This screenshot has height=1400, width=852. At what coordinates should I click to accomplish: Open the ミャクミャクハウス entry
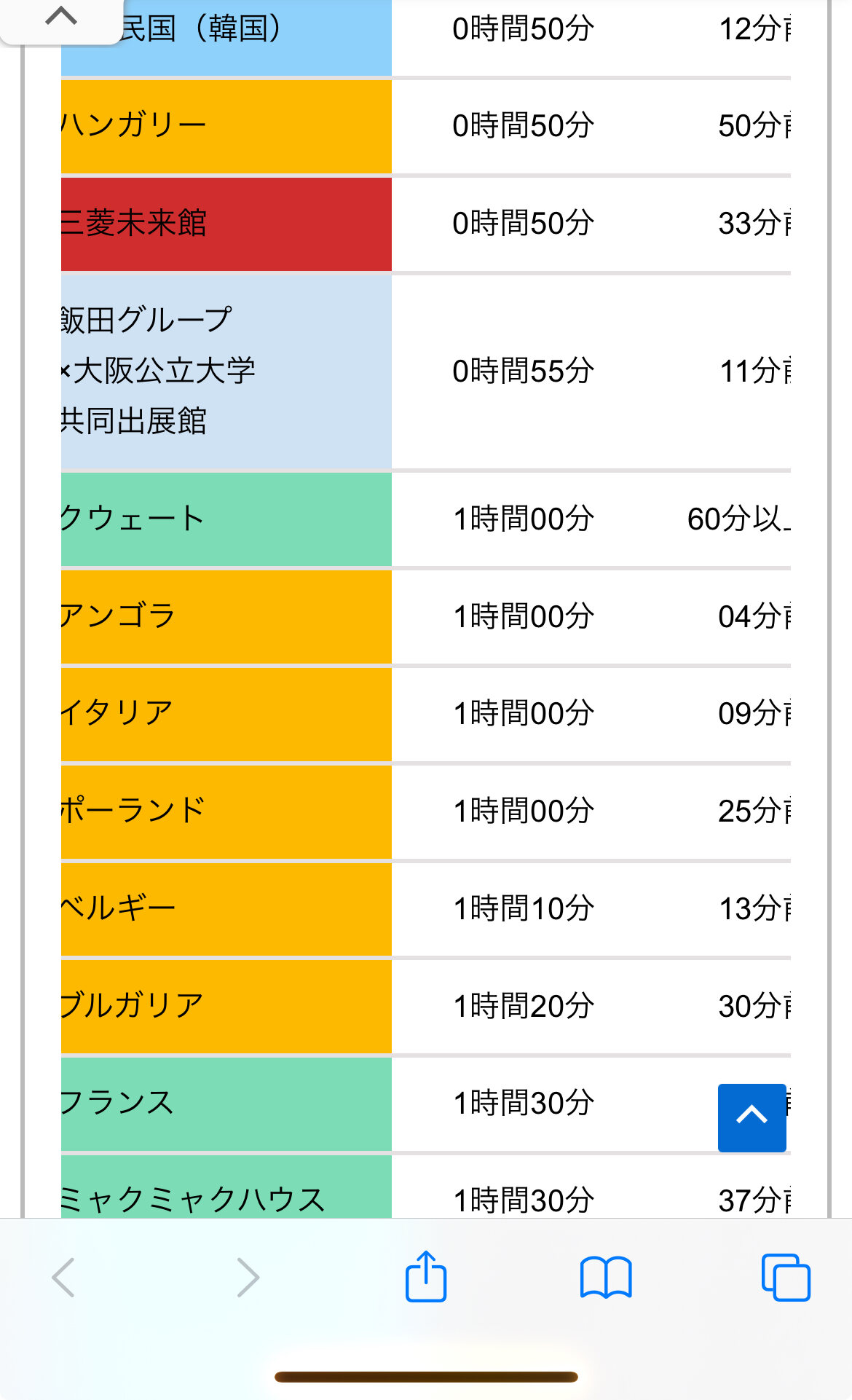pos(226,1189)
